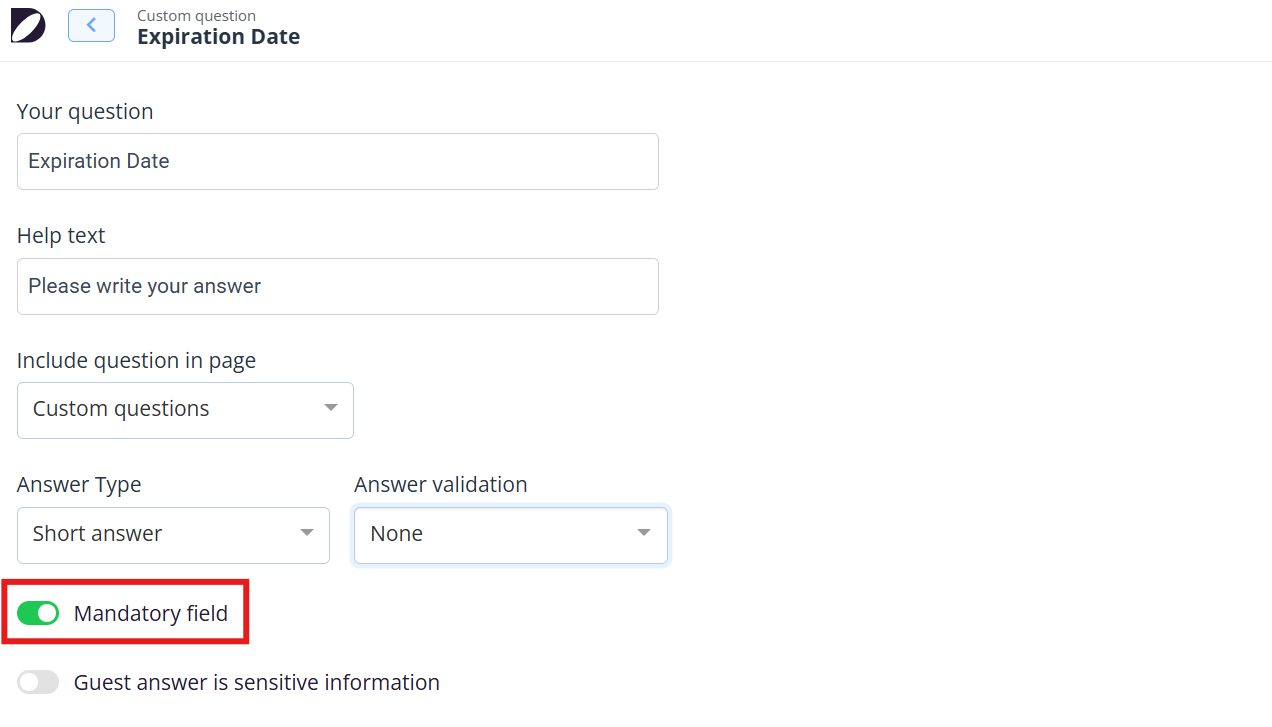Open the Answer validation dropdown

point(510,535)
